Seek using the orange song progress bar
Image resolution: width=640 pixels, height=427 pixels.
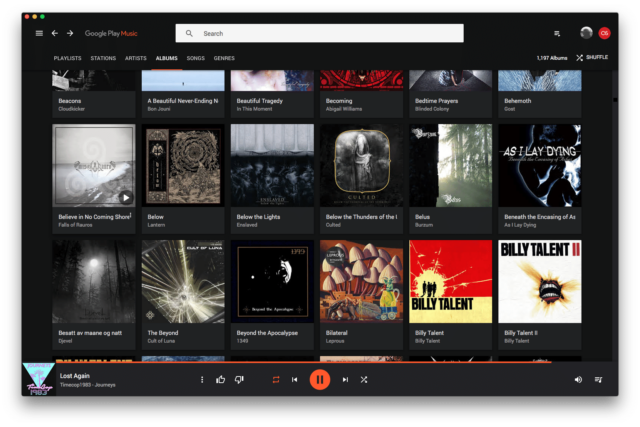[301, 362]
